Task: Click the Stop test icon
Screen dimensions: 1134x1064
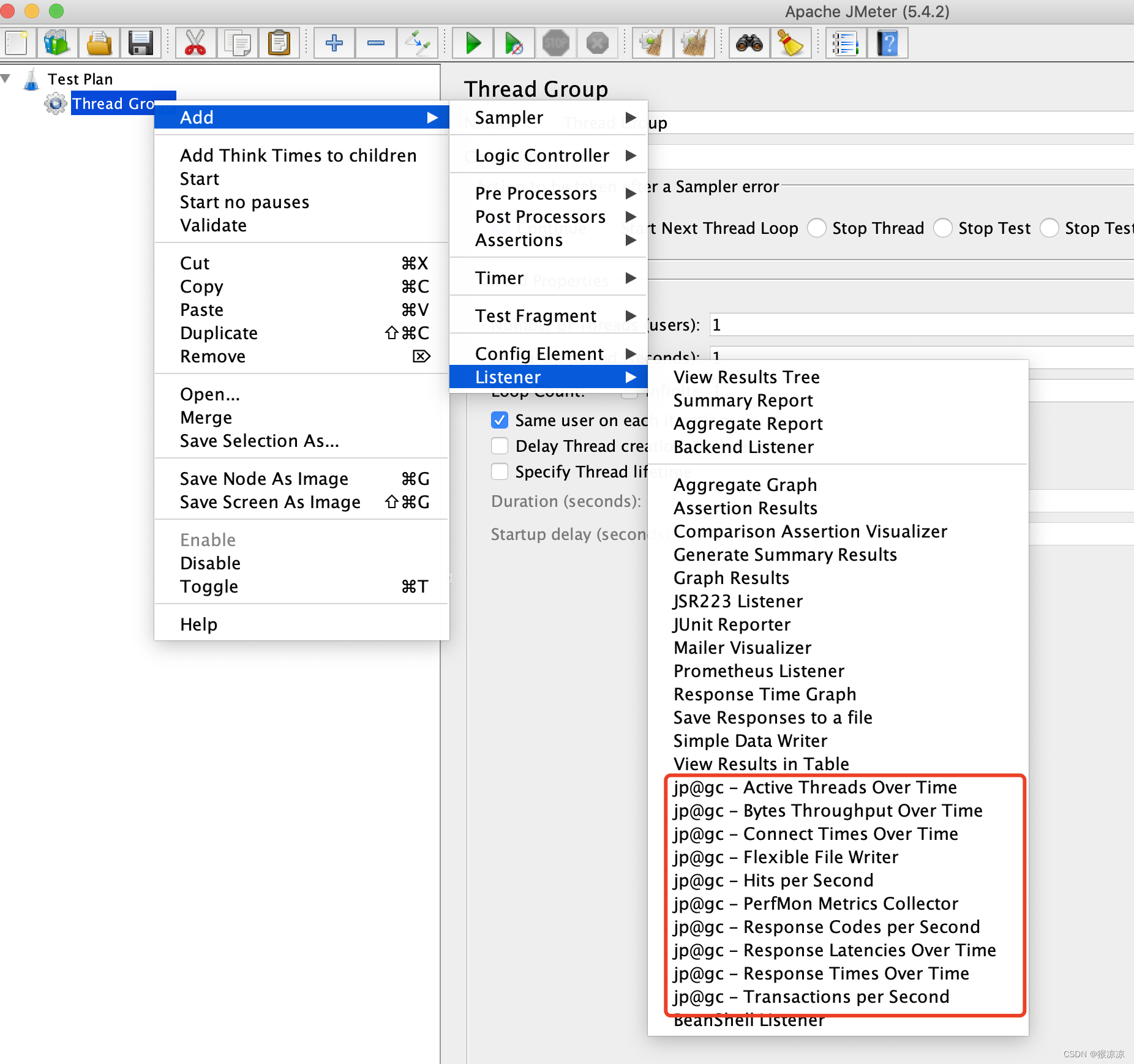Action: [x=556, y=43]
